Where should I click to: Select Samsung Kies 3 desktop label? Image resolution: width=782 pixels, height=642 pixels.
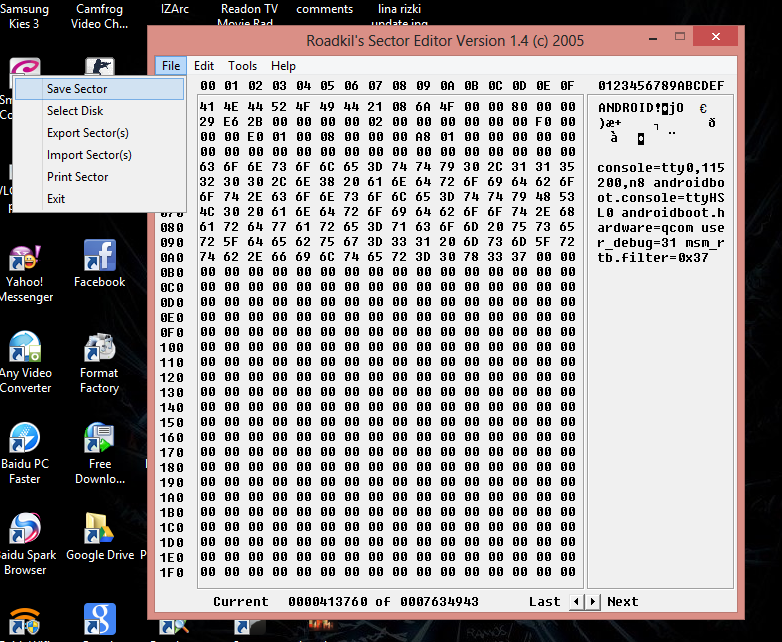[x=23, y=16]
